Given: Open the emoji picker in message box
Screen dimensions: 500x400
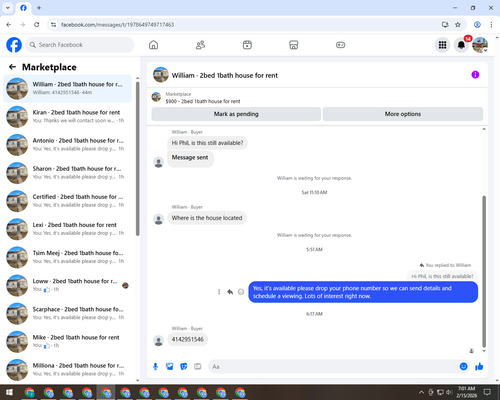Looking at the screenshot, I should [x=463, y=367].
